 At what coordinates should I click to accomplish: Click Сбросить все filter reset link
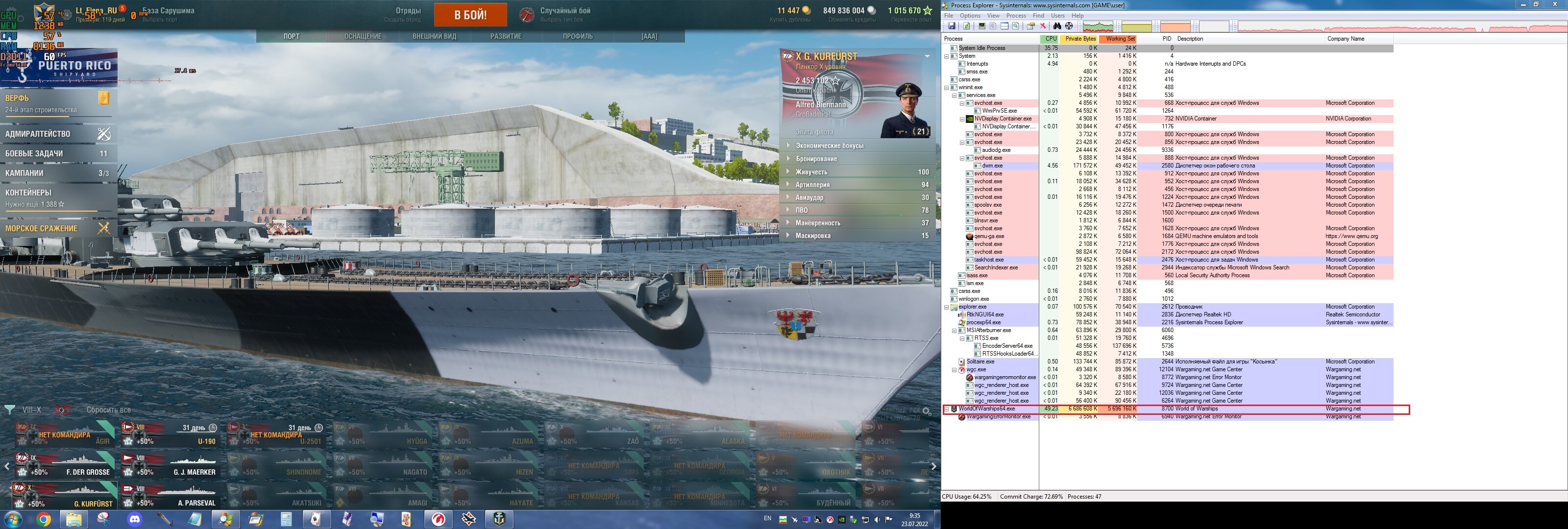click(108, 409)
